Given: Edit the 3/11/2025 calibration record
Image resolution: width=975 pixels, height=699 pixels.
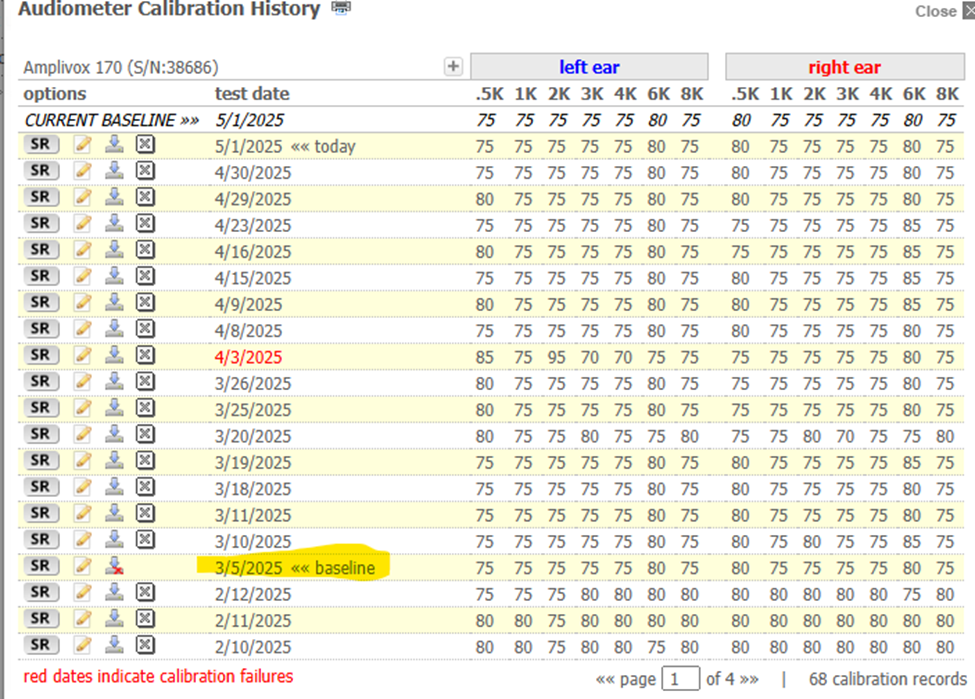Looking at the screenshot, I should (x=84, y=513).
